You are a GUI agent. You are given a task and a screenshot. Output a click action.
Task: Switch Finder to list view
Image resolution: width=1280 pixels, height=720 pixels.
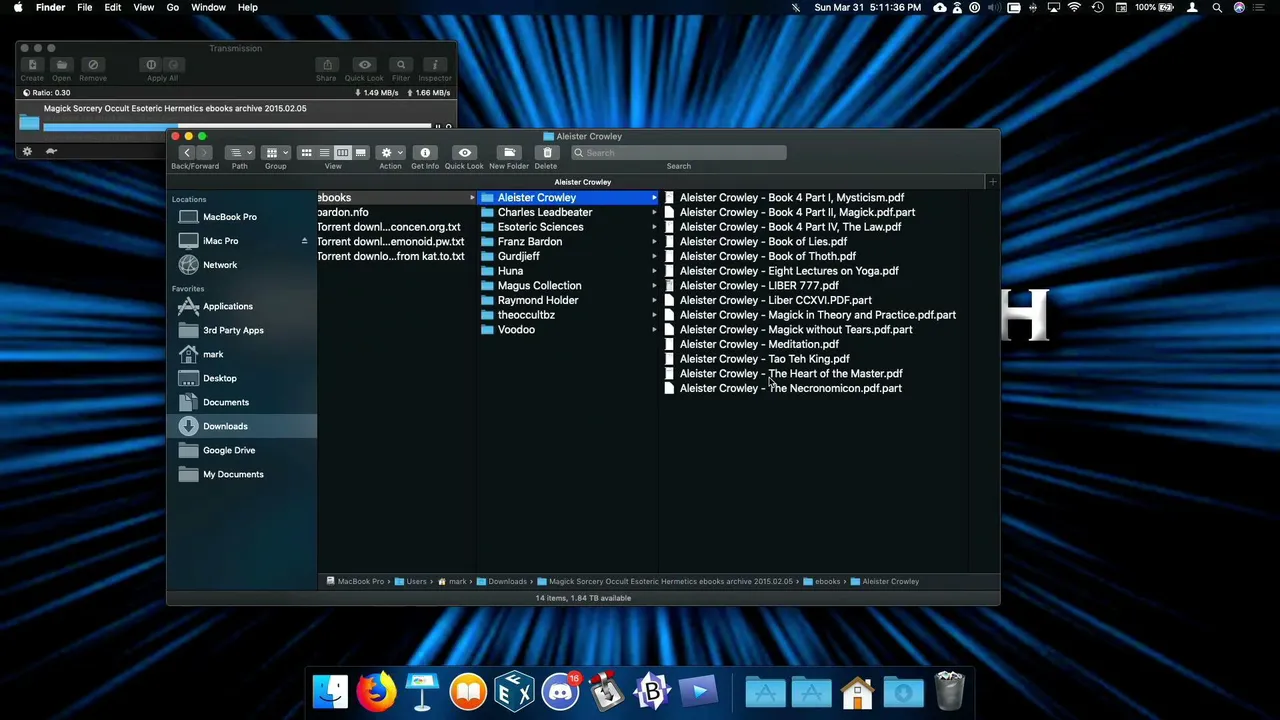(x=324, y=153)
